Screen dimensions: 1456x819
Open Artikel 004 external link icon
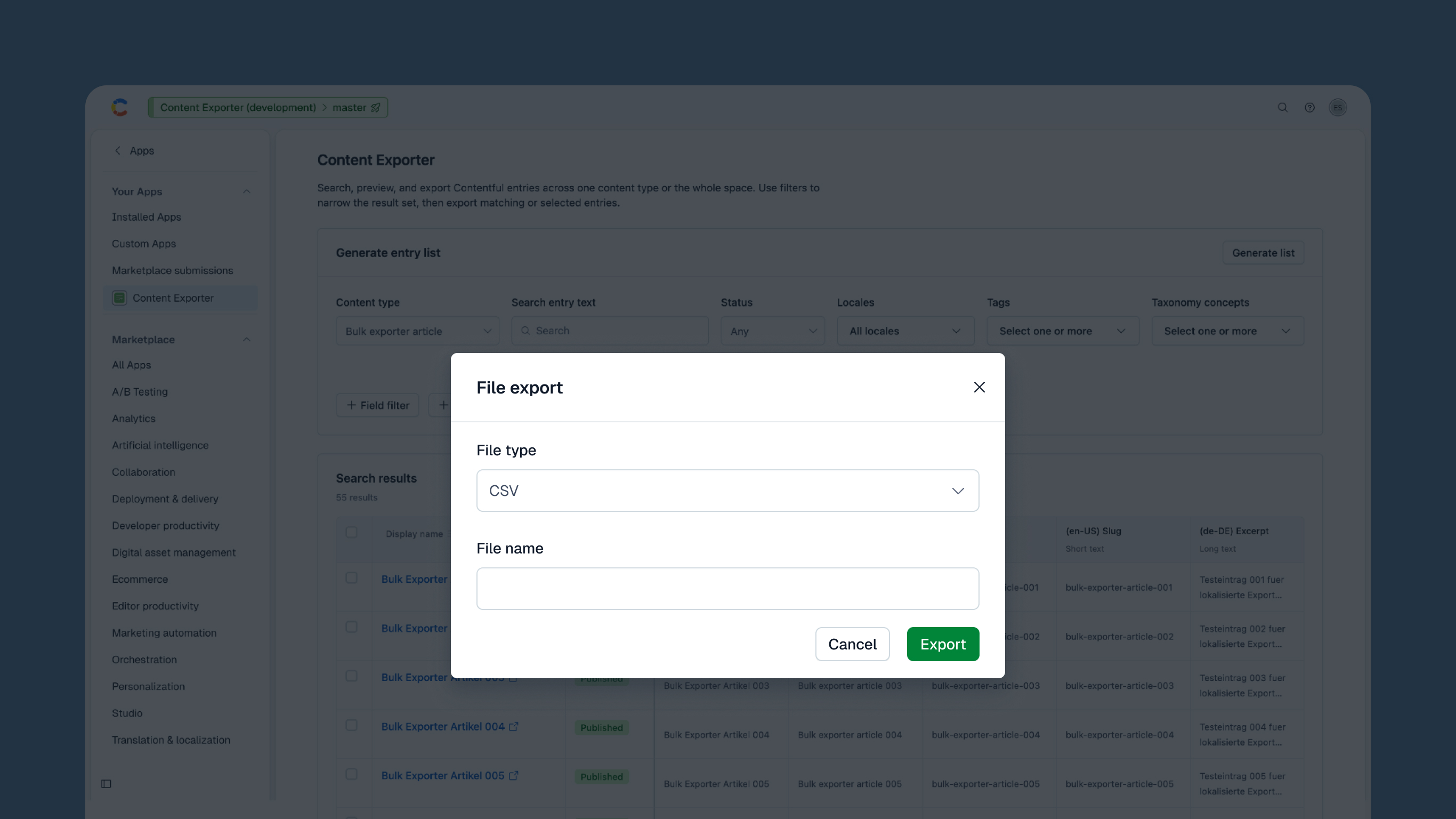(x=513, y=726)
